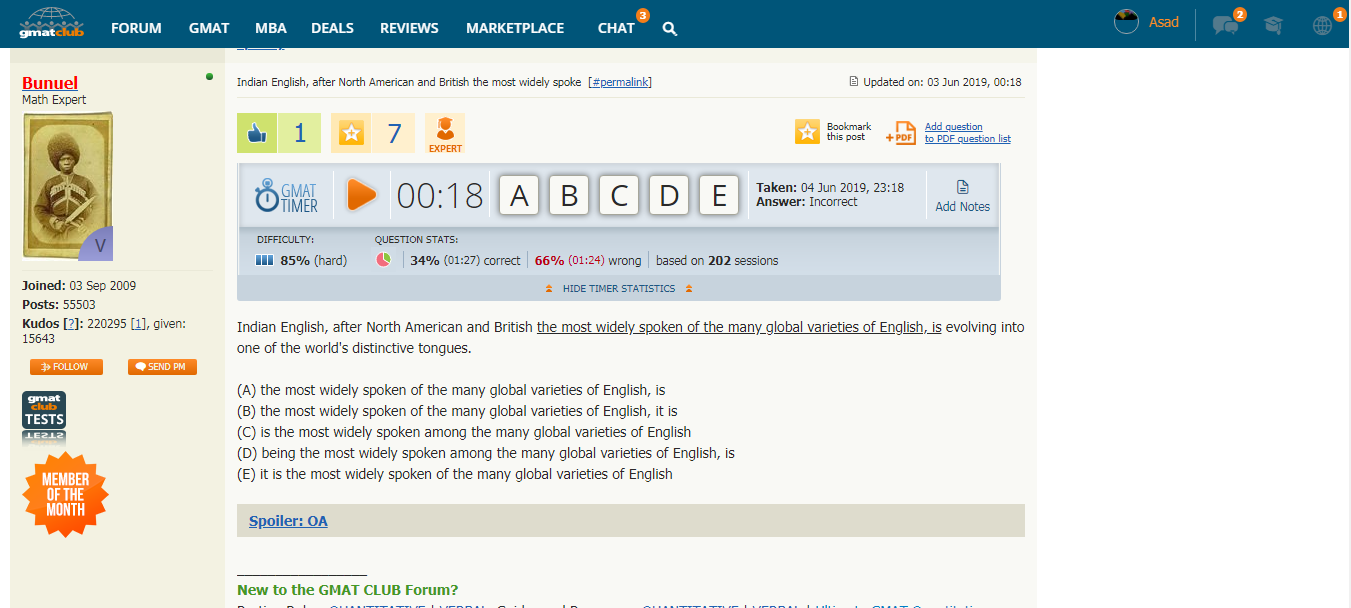The image size is (1351, 608).
Task: Click the 00:18 timer display
Action: pyautogui.click(x=440, y=196)
